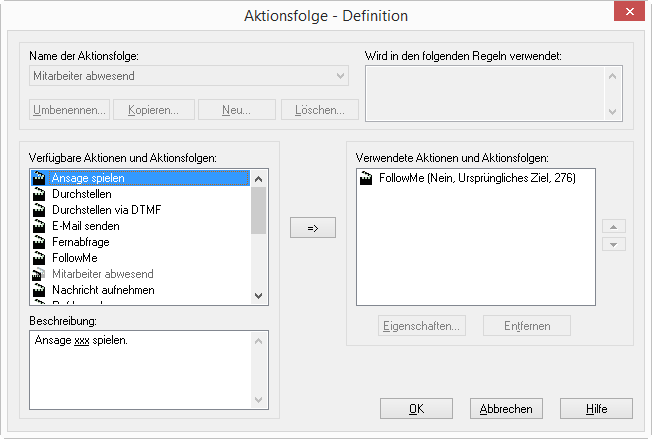Move the selected action down with the arrow

[617, 244]
